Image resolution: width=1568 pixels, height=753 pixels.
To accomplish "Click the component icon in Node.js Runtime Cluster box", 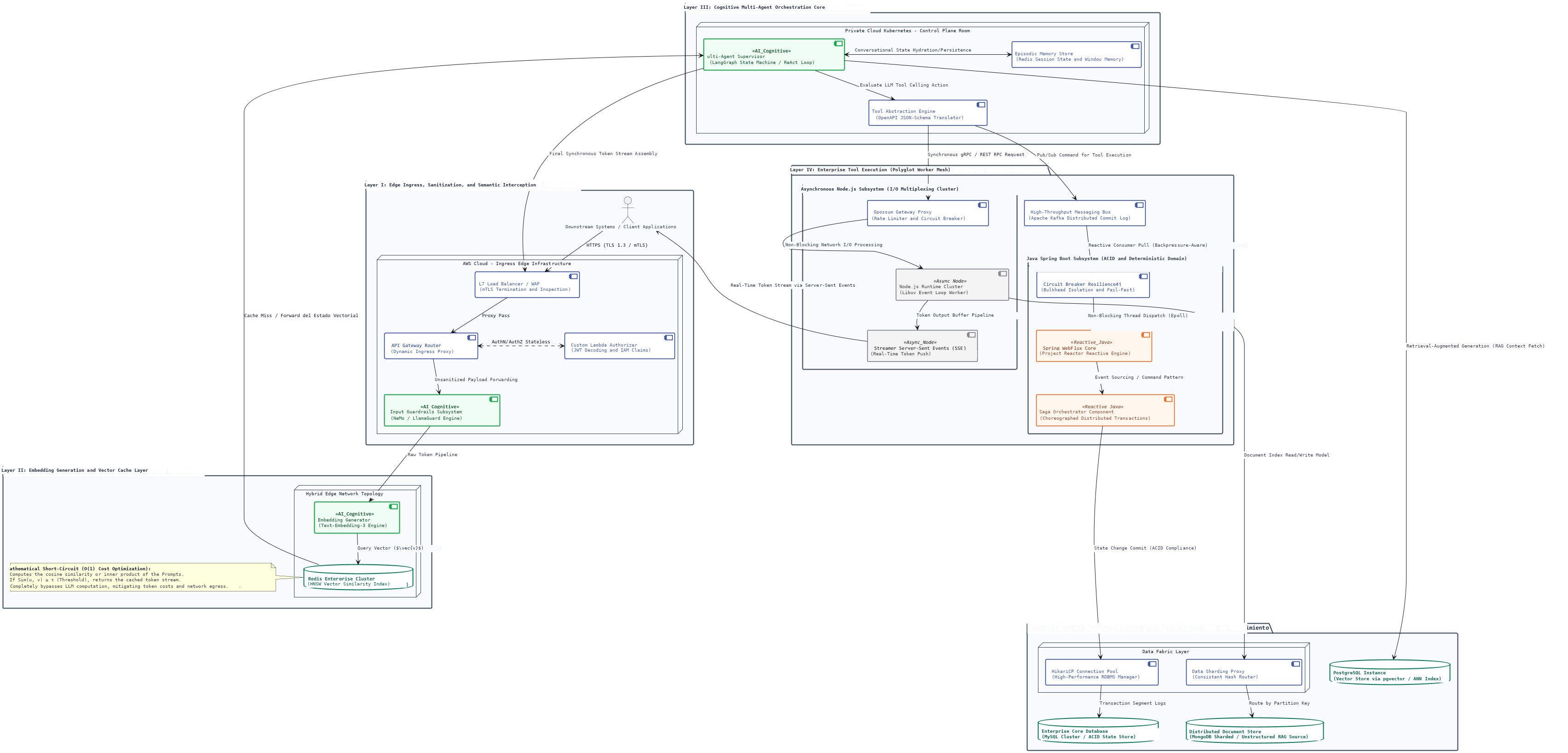I will point(1003,274).
